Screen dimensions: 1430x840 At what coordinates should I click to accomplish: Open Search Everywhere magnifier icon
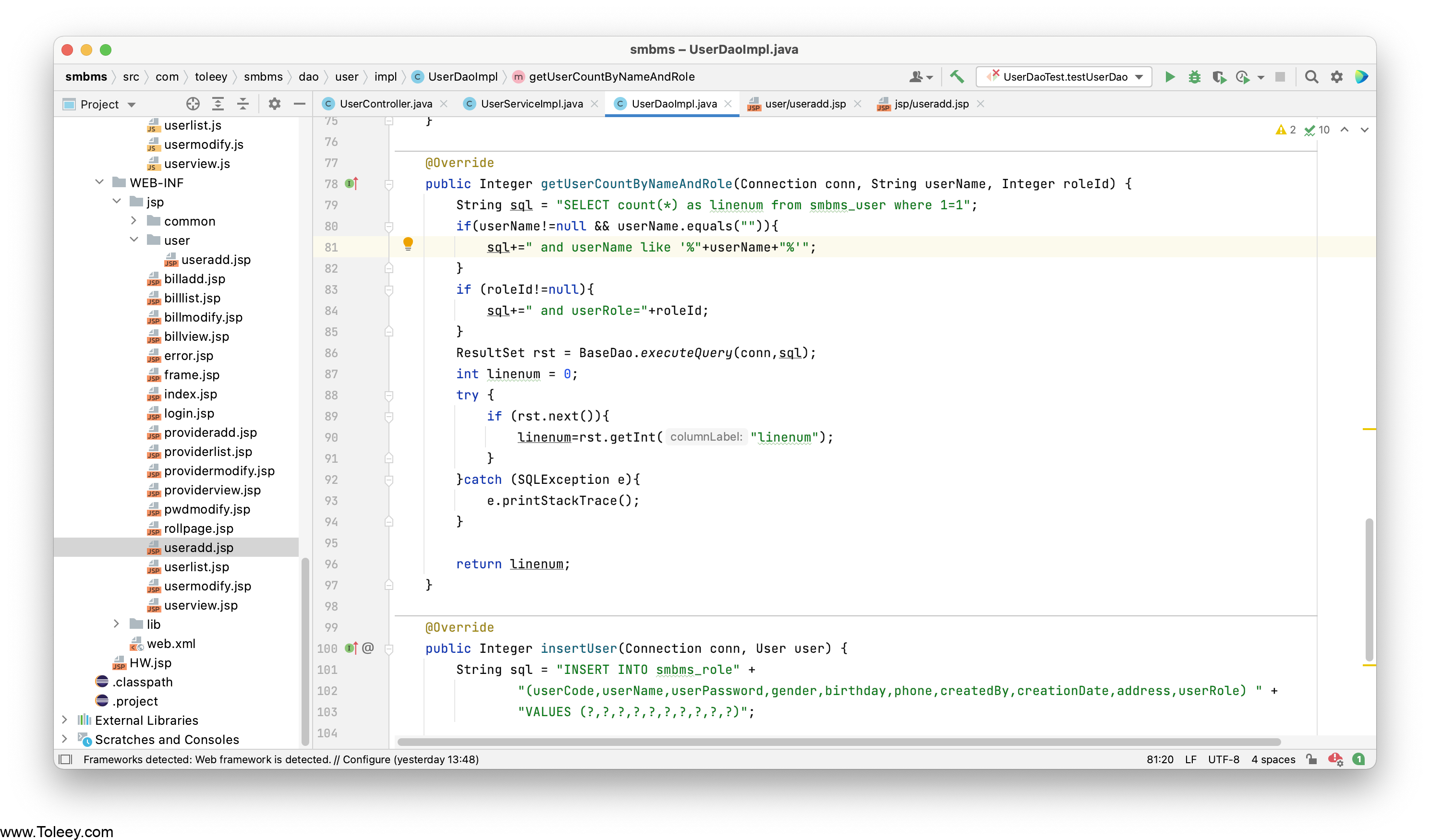[1311, 77]
